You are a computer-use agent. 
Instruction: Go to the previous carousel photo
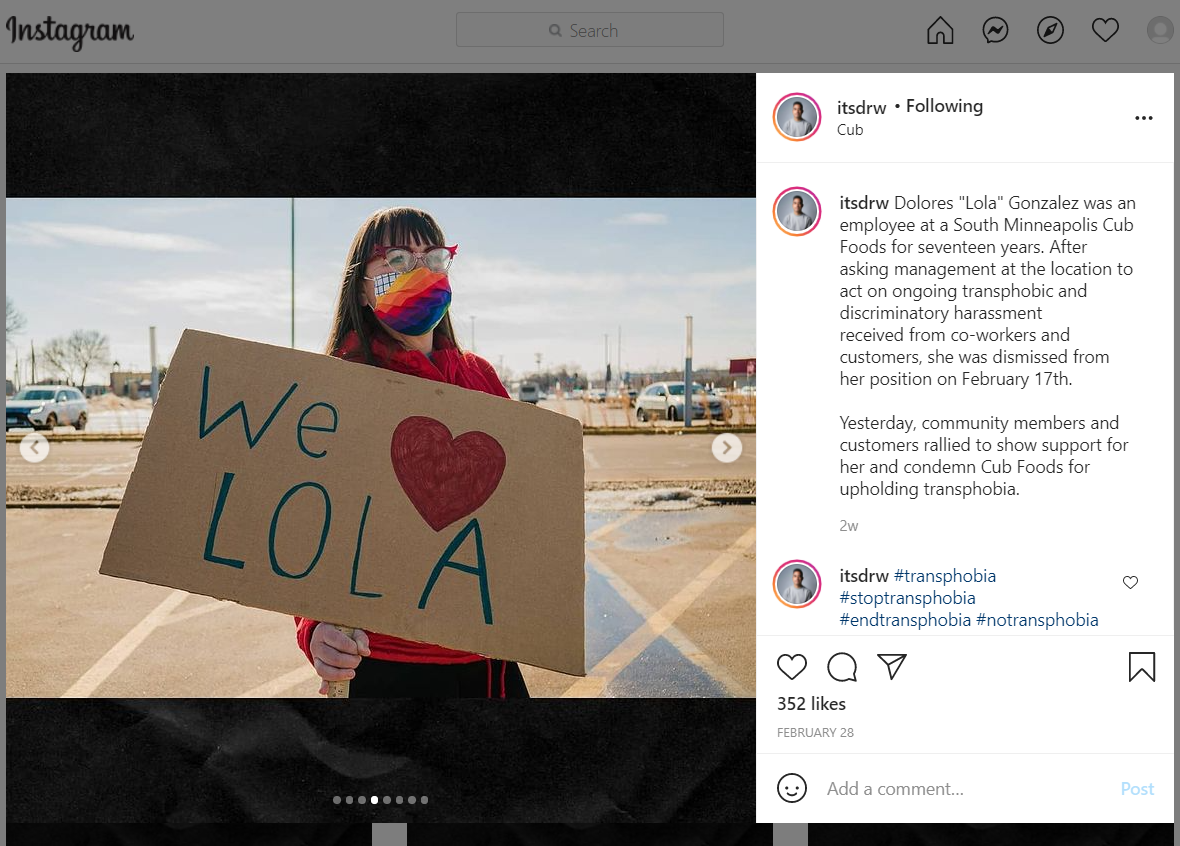tap(35, 448)
